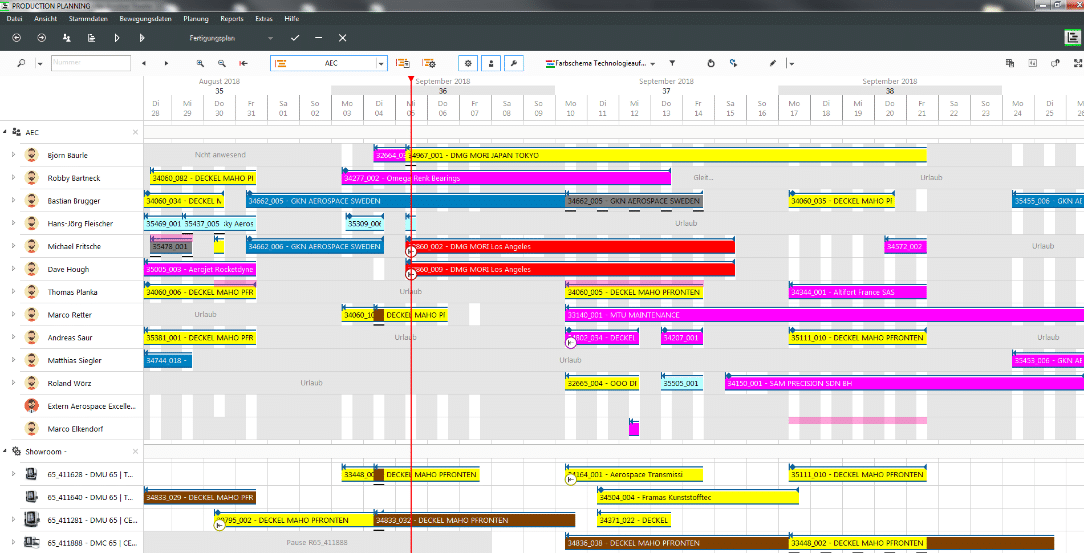
Task: Open the Planung menu
Action: [196, 19]
